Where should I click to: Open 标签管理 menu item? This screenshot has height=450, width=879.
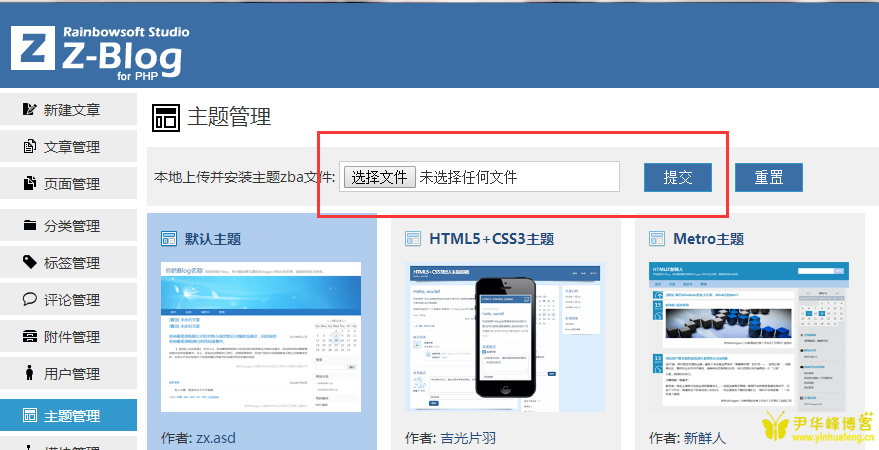coord(68,262)
